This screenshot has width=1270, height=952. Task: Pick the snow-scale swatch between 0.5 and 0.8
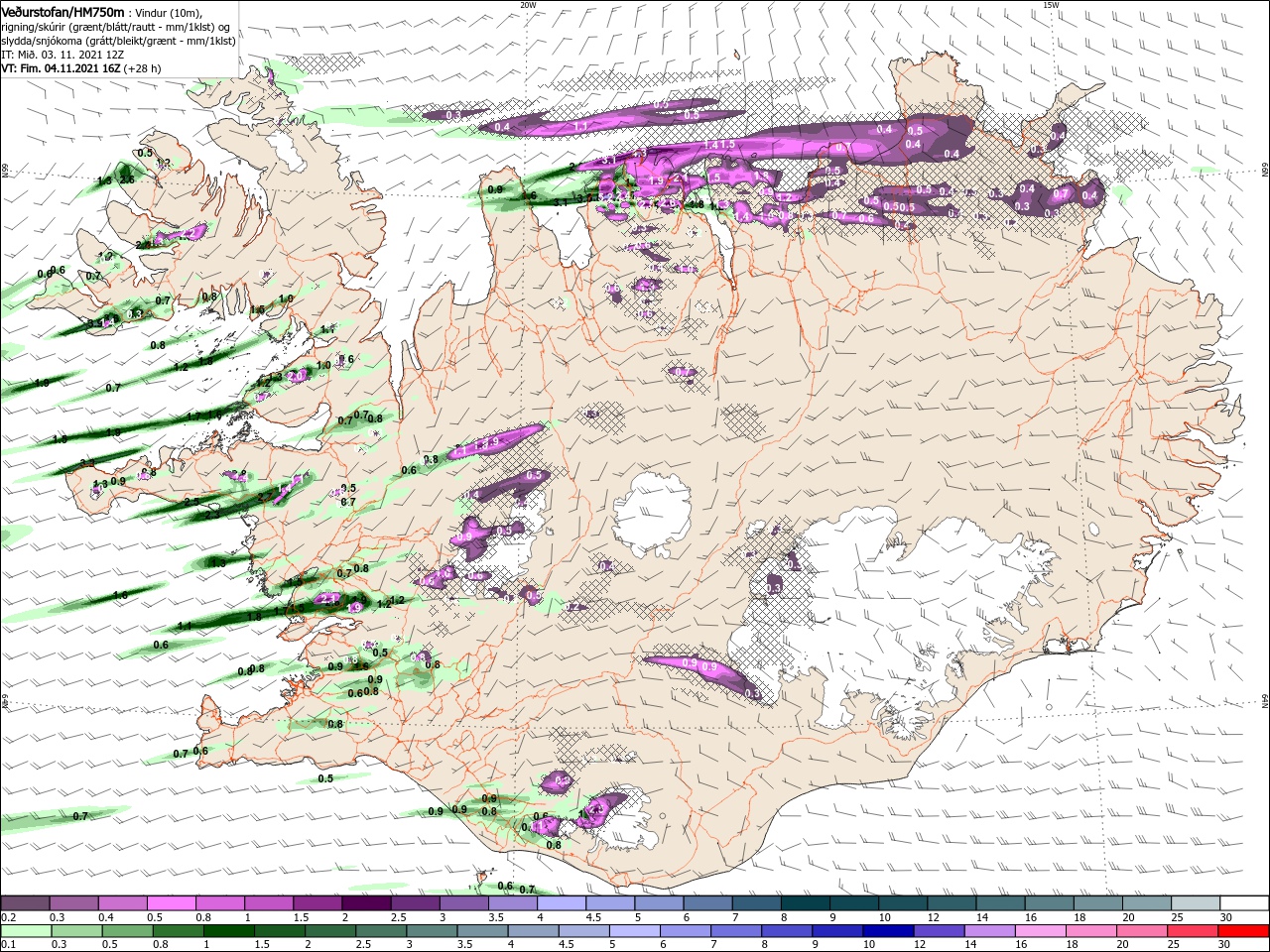[171, 902]
